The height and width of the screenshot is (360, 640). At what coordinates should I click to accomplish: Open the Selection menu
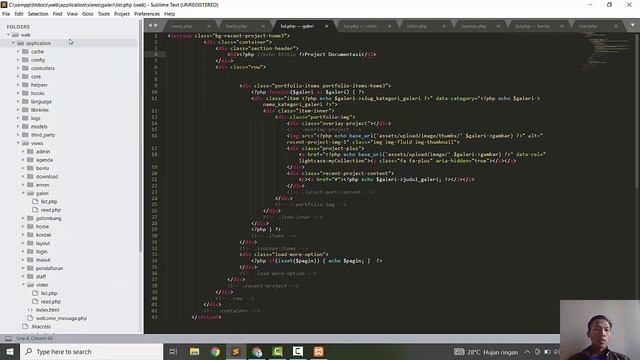(x=38, y=13)
